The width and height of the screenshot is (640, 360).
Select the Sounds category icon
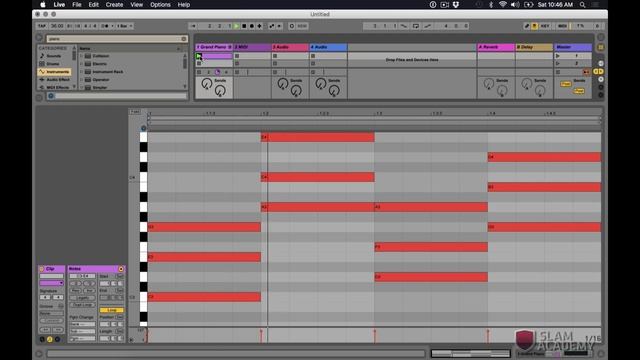pyautogui.click(x=42, y=56)
